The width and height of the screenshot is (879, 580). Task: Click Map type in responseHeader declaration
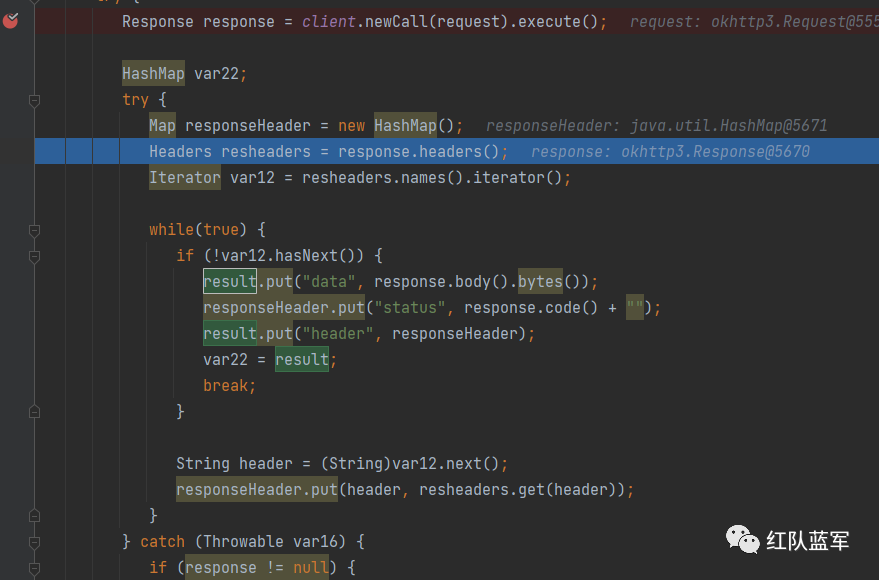[162, 126]
